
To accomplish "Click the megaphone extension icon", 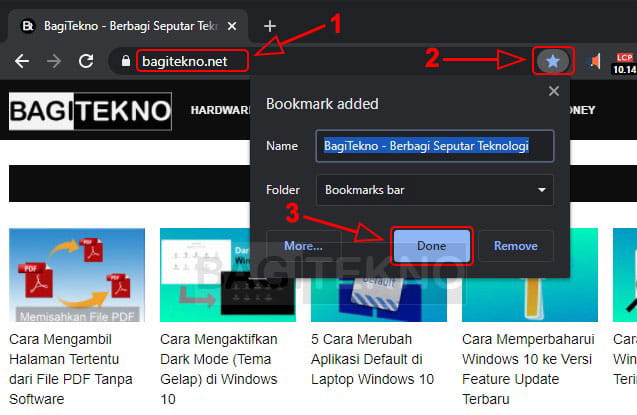I will tap(595, 61).
